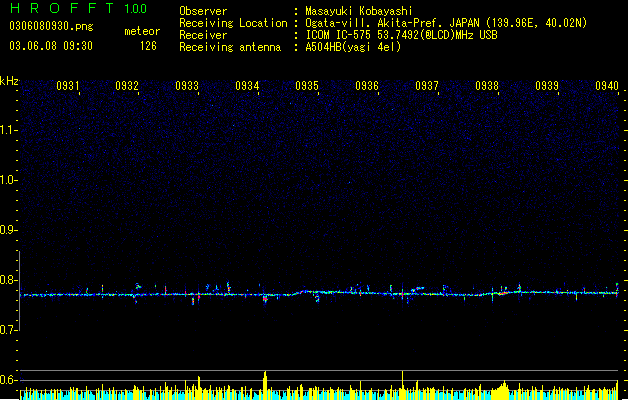Click the meteor count value 126
The width and height of the screenshot is (629, 400).
(148, 46)
